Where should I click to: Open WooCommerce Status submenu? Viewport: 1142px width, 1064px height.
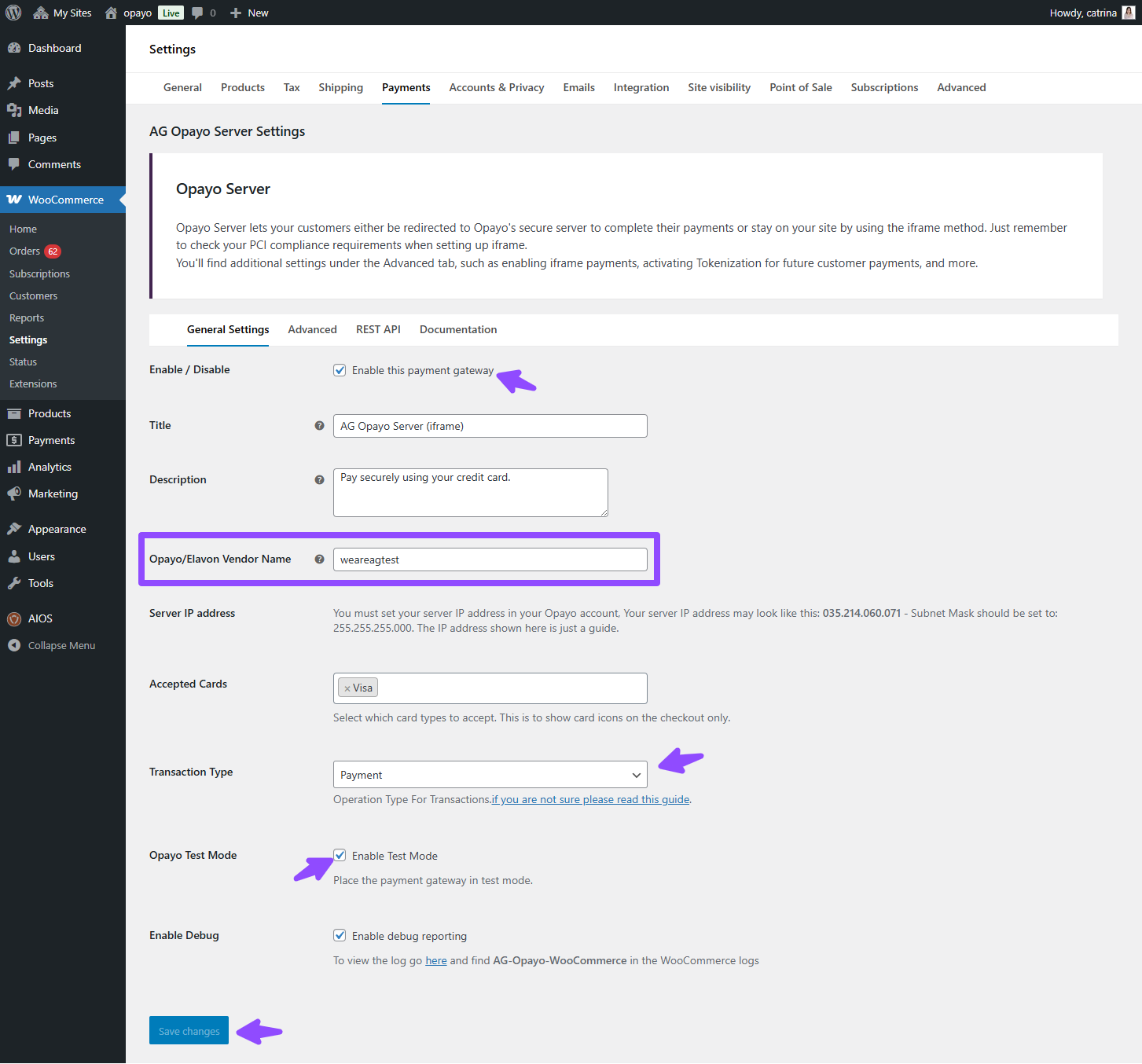pyautogui.click(x=23, y=361)
